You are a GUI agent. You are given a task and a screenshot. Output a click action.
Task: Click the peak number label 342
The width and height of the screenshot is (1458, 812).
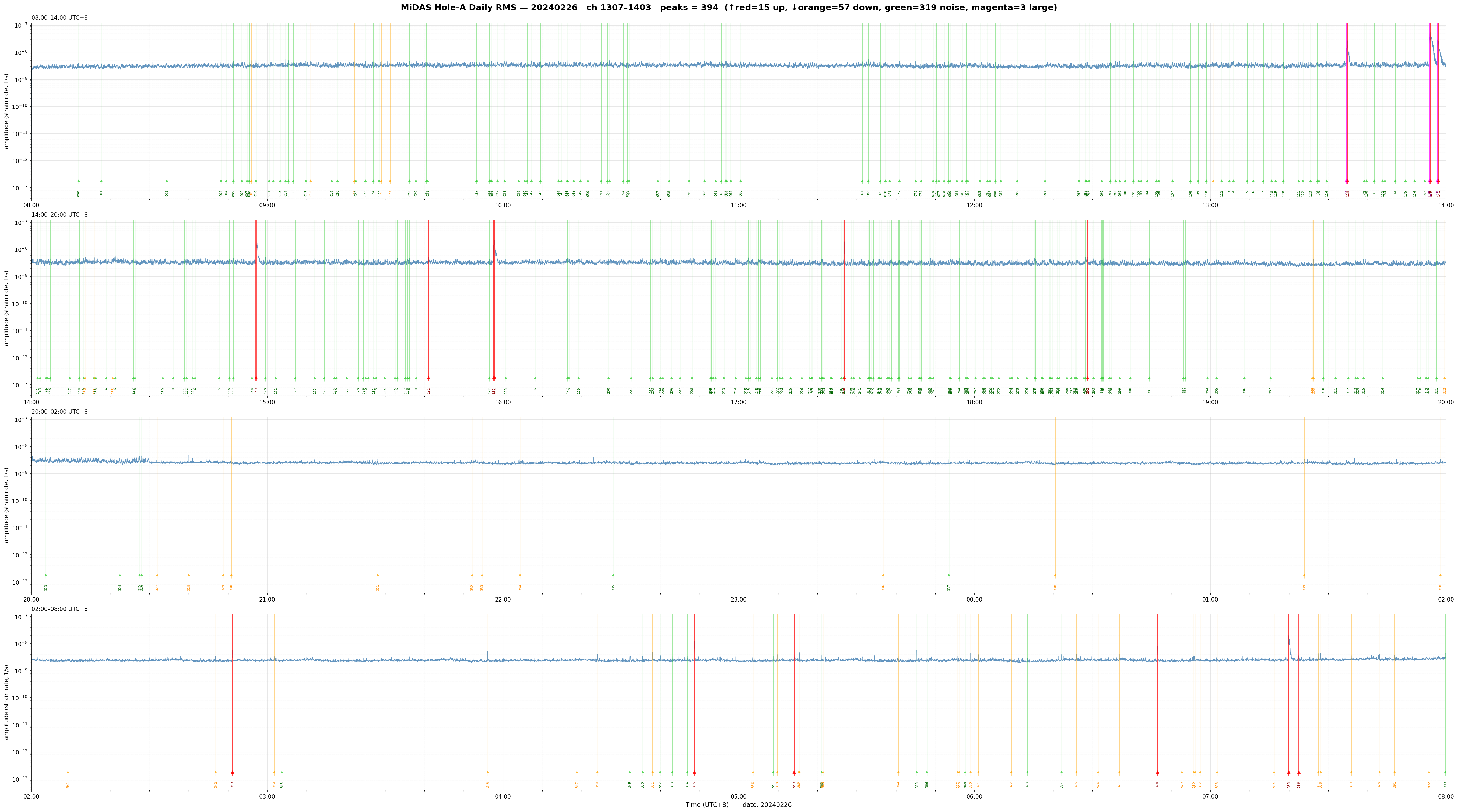216,785
